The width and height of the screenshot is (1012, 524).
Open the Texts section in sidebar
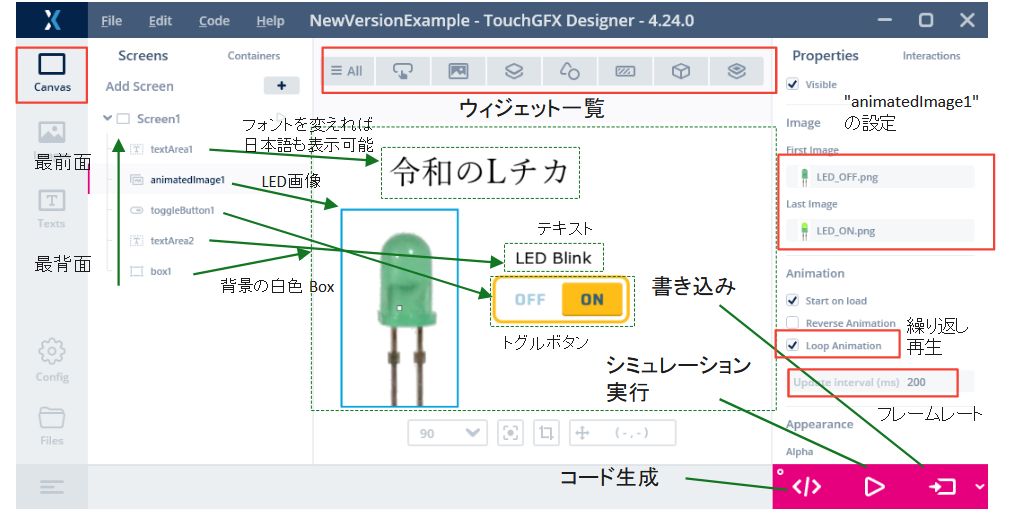click(x=52, y=208)
